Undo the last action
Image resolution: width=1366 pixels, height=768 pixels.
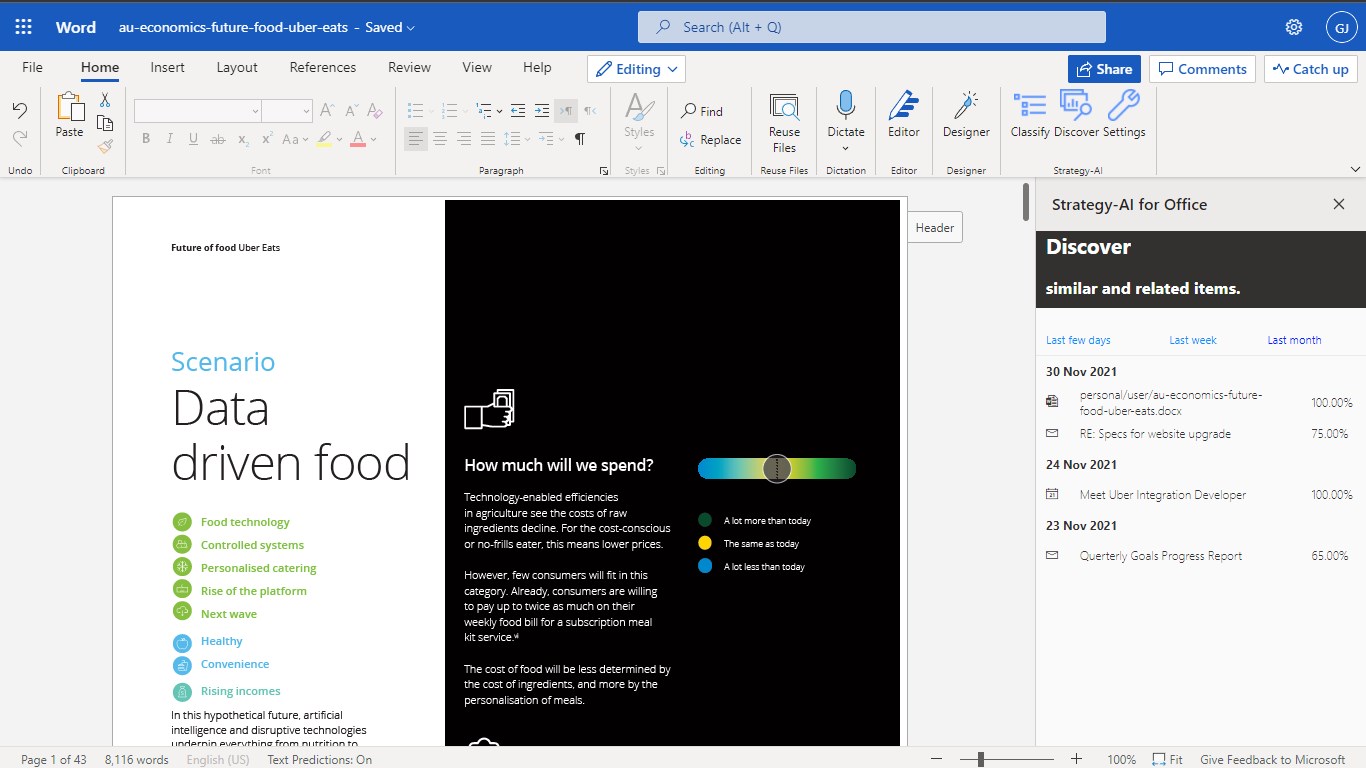(20, 111)
